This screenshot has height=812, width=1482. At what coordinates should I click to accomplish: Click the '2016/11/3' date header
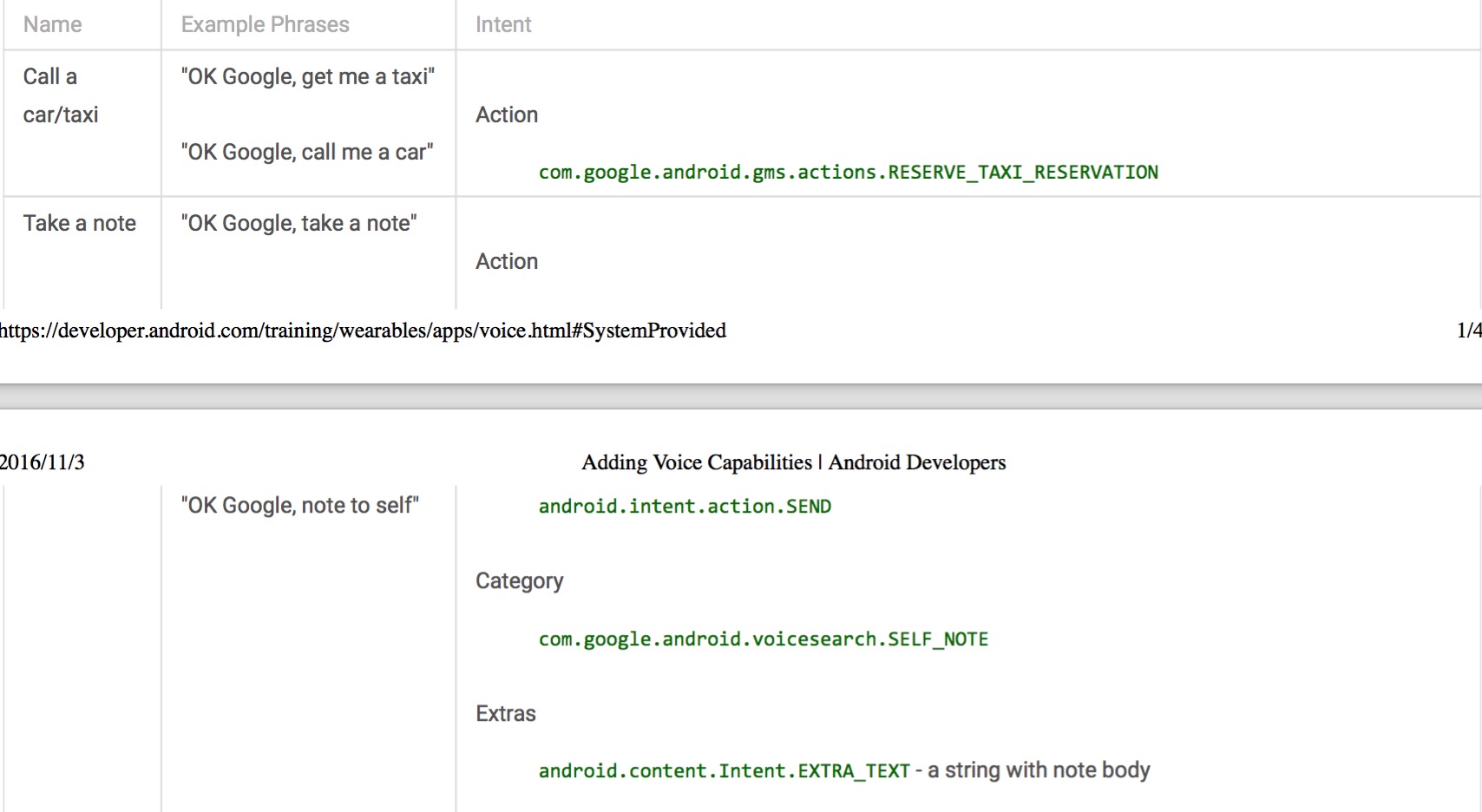[42, 462]
